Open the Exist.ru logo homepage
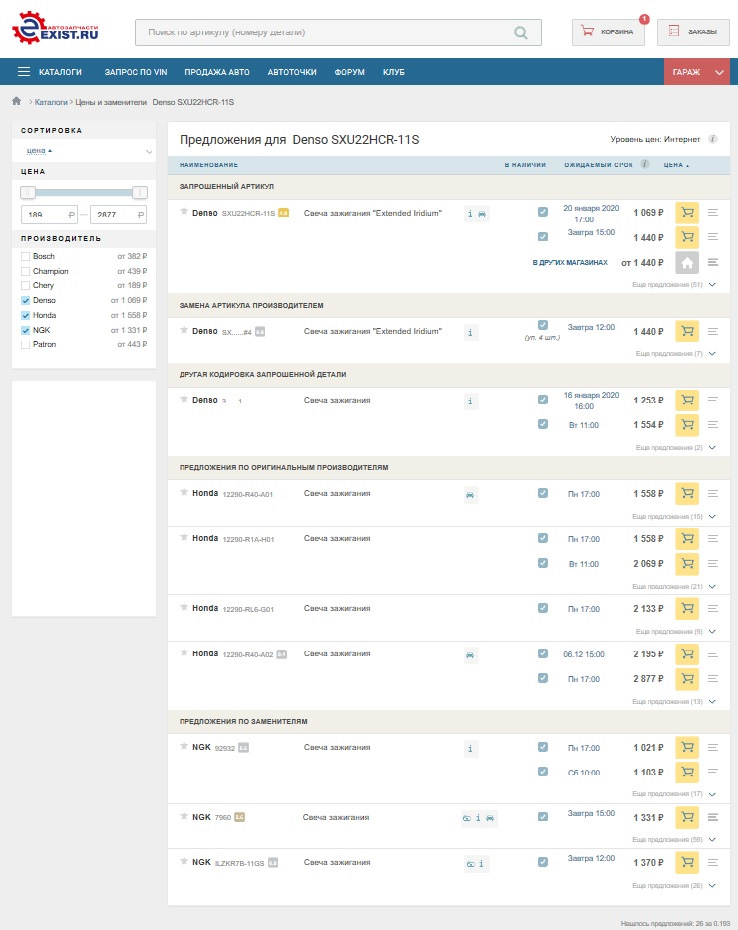The width and height of the screenshot is (738, 930). tap(55, 28)
